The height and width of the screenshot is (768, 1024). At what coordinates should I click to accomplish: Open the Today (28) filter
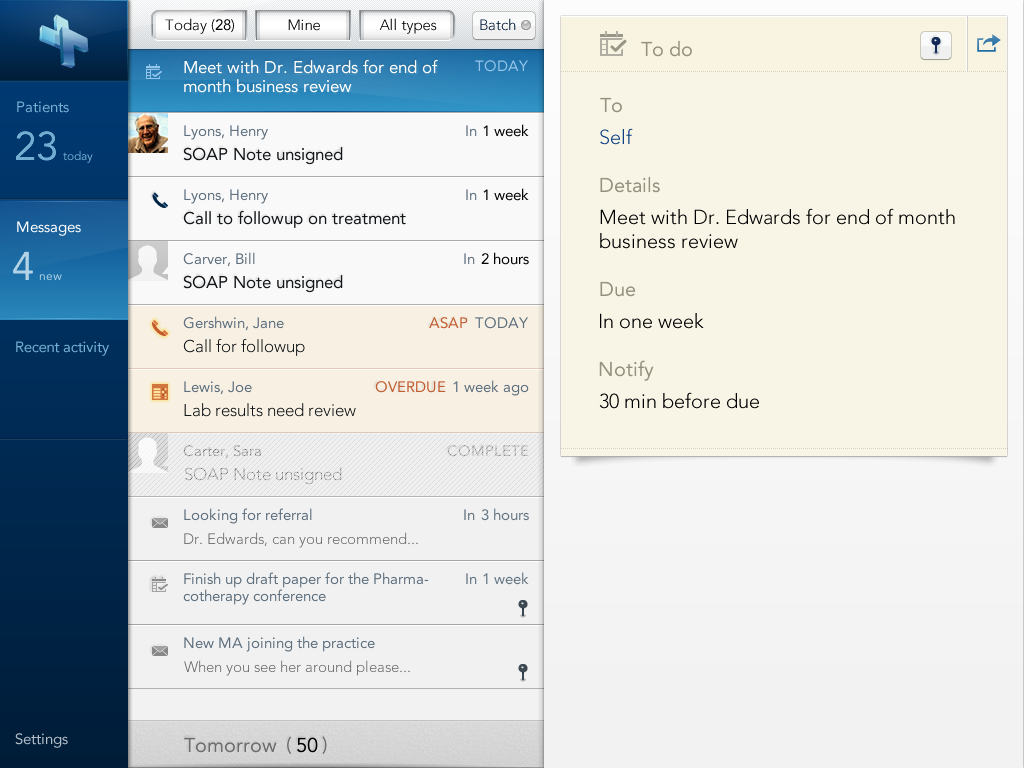(199, 25)
